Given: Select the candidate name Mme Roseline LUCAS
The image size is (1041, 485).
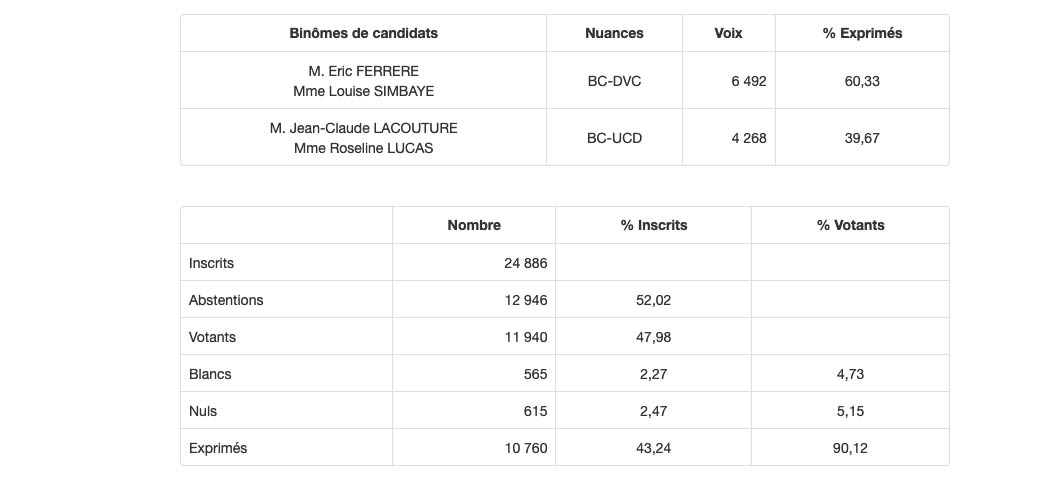Looking at the screenshot, I should (x=363, y=148).
